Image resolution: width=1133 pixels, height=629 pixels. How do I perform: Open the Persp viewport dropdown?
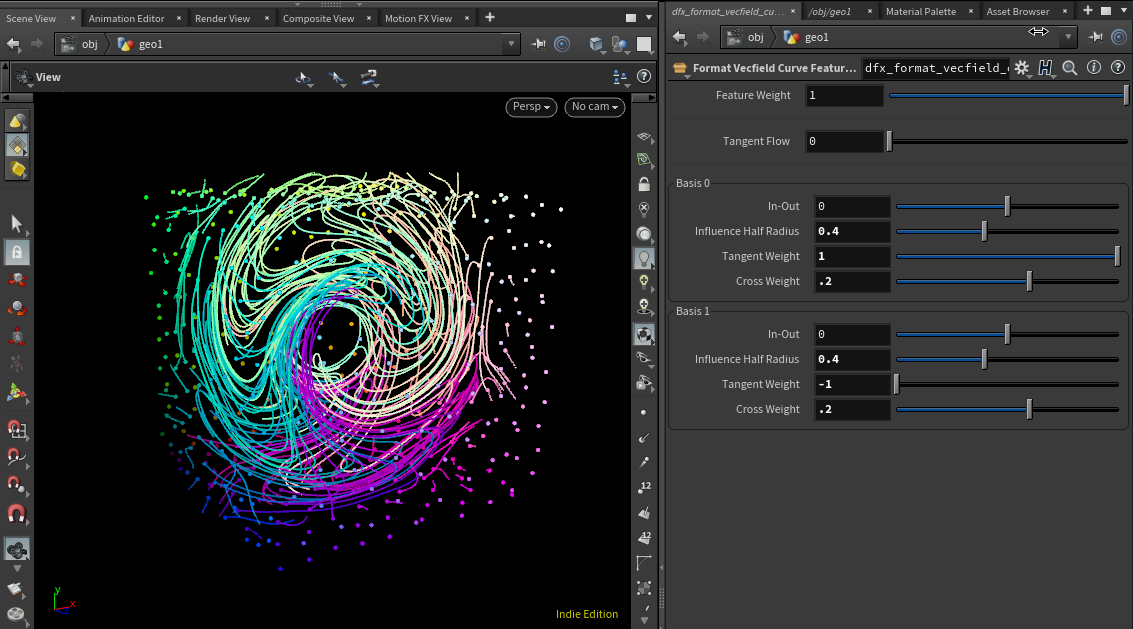click(x=531, y=107)
